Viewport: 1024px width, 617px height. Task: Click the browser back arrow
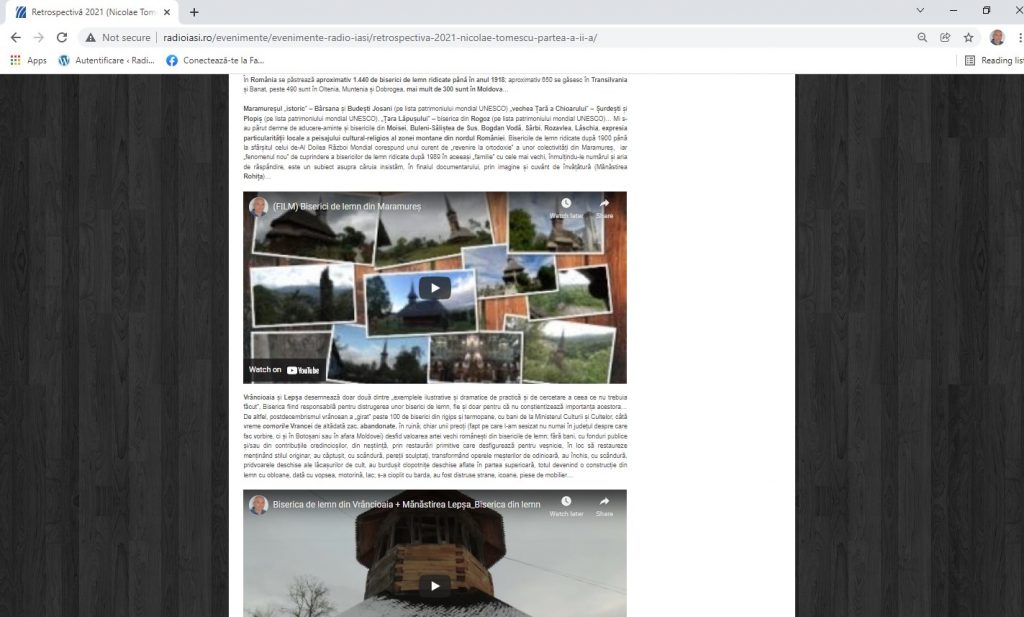click(x=15, y=37)
